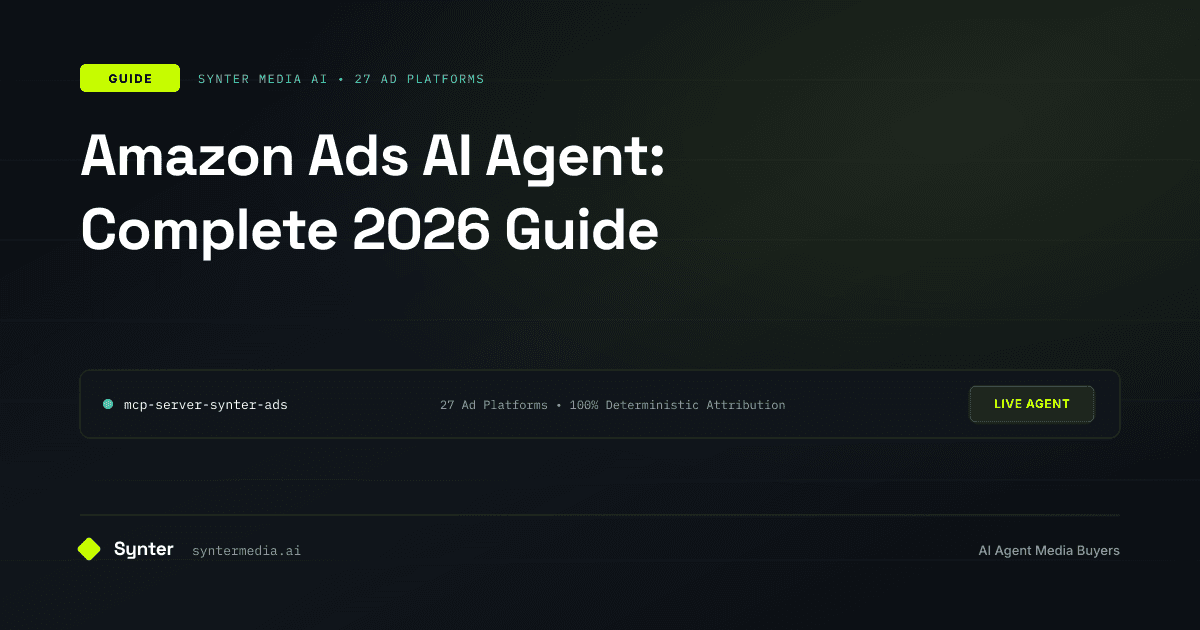Click the green GUIDE badge
This screenshot has height=630, width=1200.
130,78
